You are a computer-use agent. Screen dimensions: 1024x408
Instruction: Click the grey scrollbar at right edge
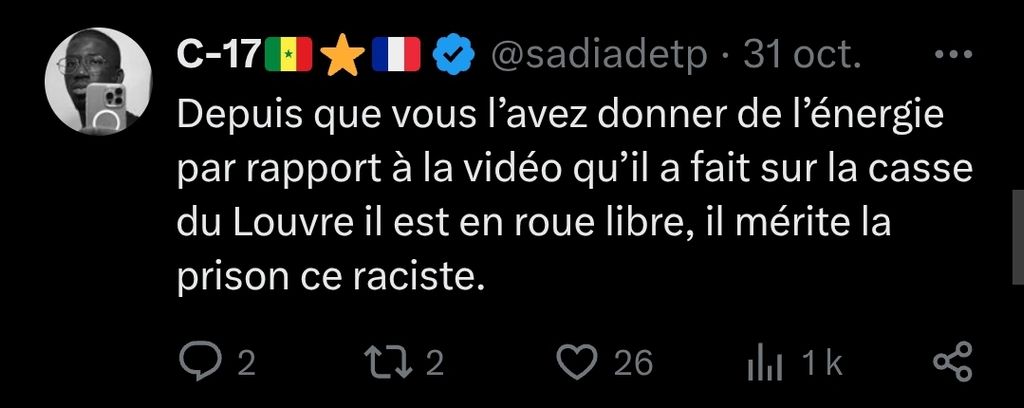coord(1017,237)
